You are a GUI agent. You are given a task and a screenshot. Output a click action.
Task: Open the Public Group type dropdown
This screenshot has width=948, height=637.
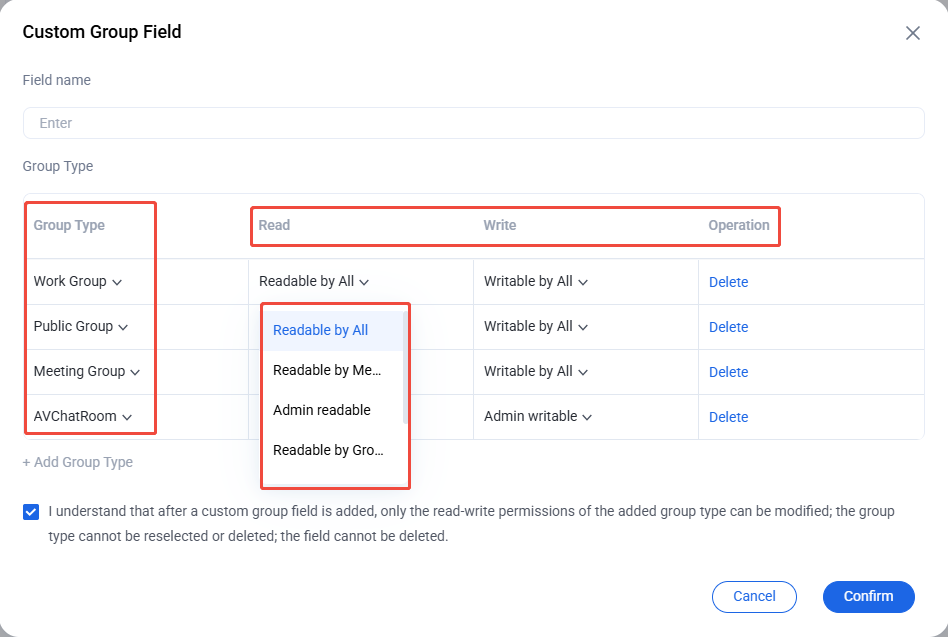80,326
